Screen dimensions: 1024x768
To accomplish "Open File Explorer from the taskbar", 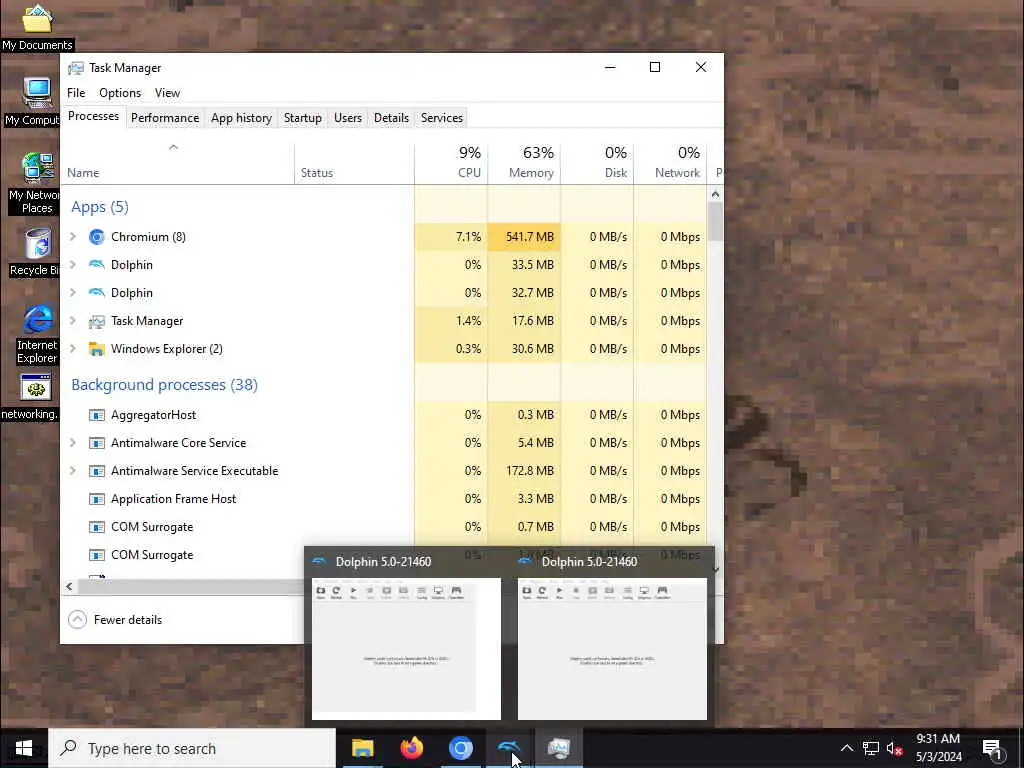I will coord(362,748).
